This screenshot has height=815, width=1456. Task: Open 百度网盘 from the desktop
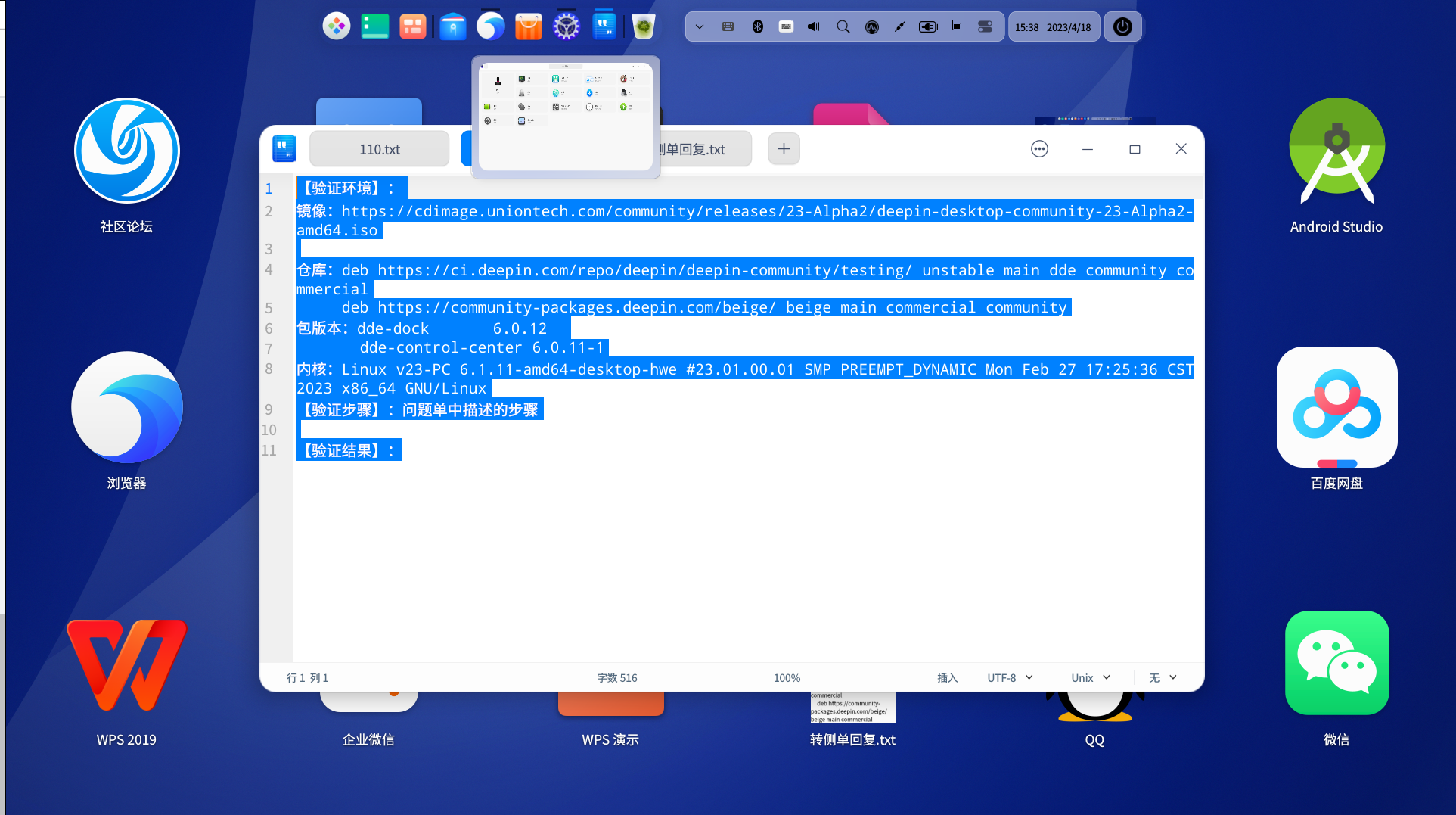tap(1336, 407)
